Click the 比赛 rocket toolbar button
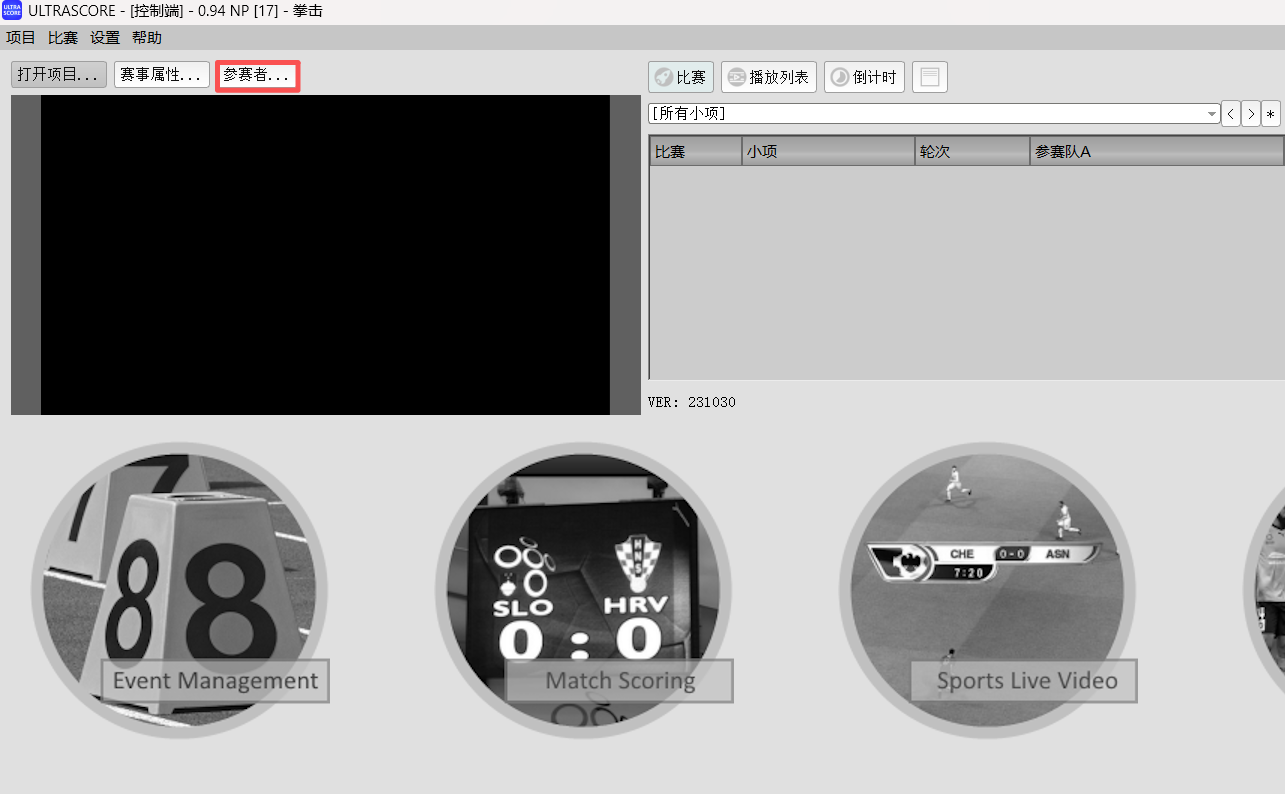The width and height of the screenshot is (1285, 794). [x=680, y=77]
